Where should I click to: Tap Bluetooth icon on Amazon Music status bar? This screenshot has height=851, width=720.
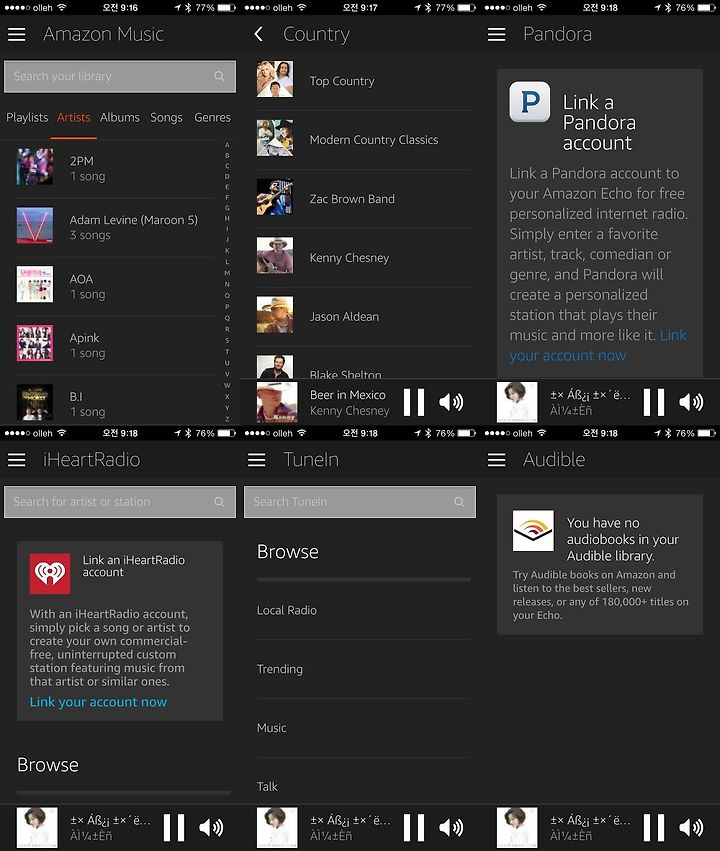tap(188, 8)
